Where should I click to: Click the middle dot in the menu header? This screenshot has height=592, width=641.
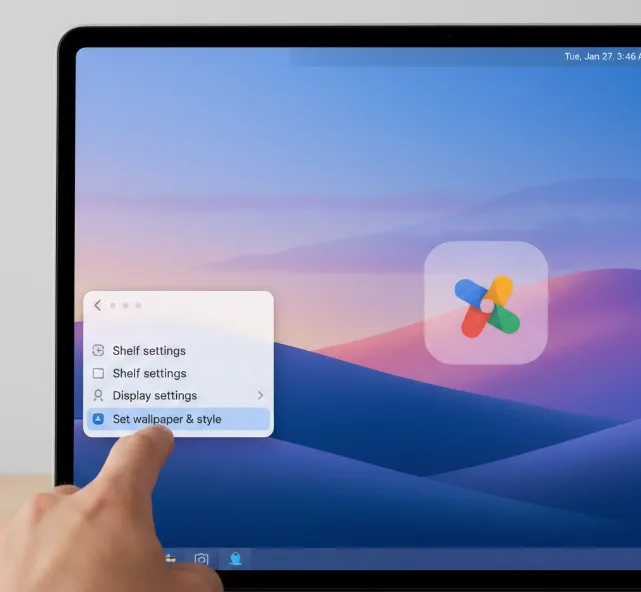[125, 305]
